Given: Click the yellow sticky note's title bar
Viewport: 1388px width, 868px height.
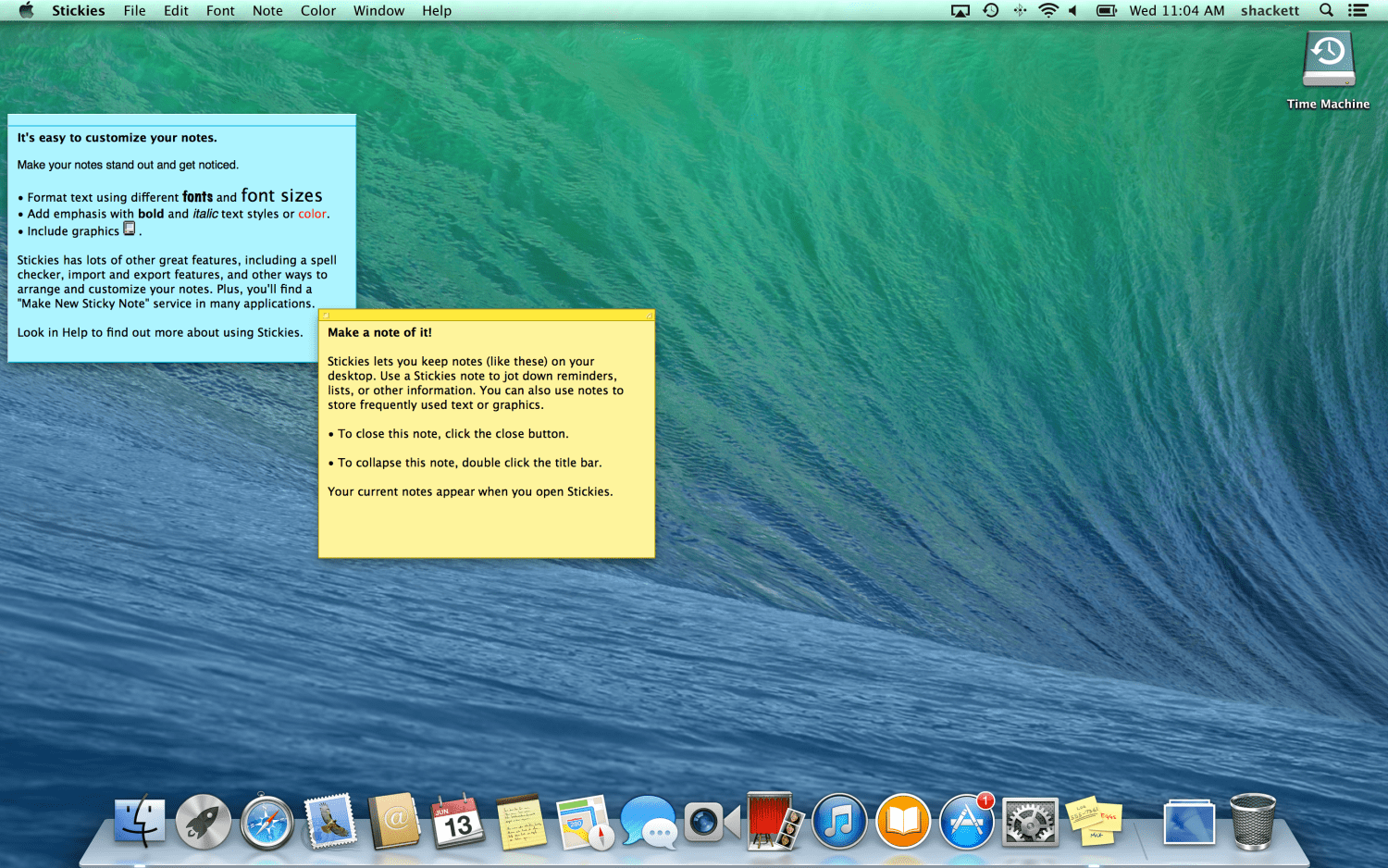Looking at the screenshot, I should pyautogui.click(x=486, y=316).
